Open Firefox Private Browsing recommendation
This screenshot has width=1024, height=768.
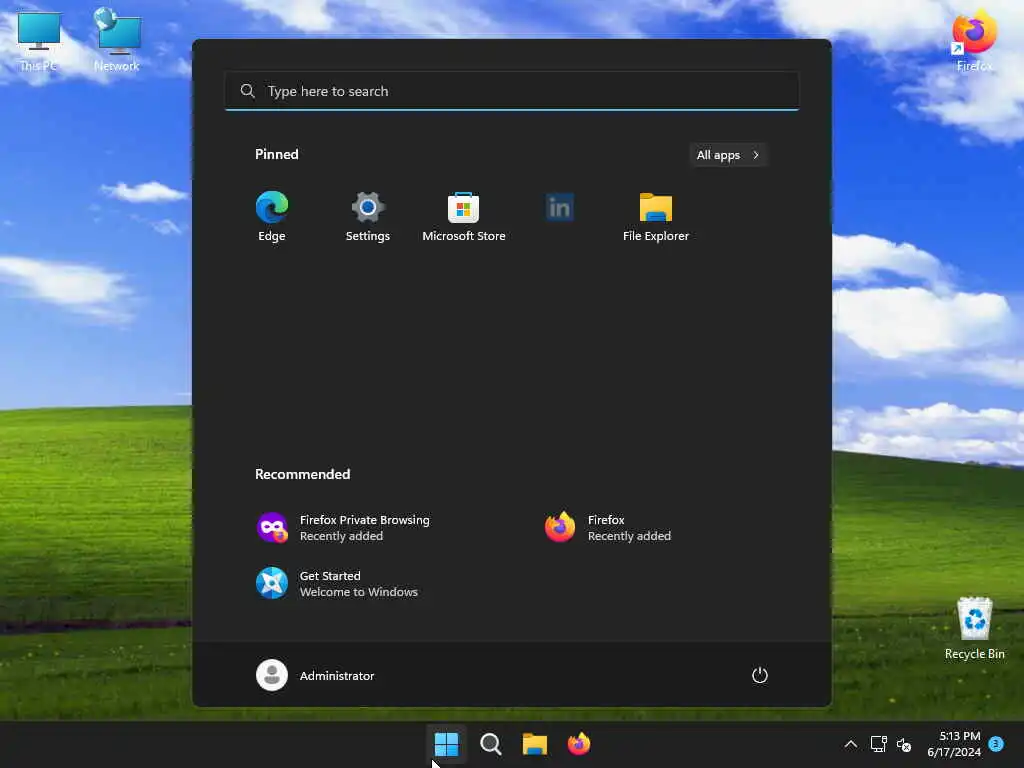344,528
